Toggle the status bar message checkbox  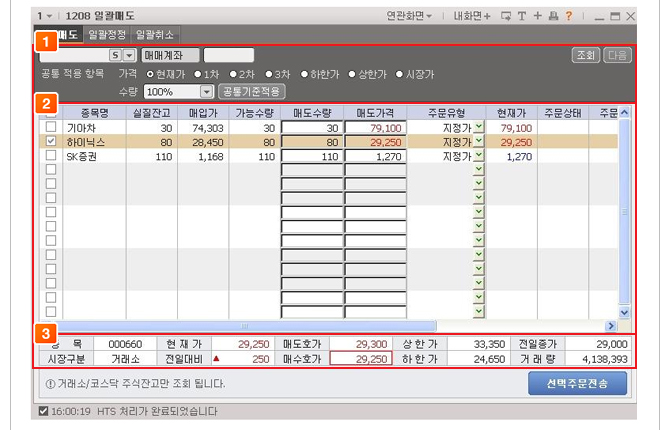43,411
